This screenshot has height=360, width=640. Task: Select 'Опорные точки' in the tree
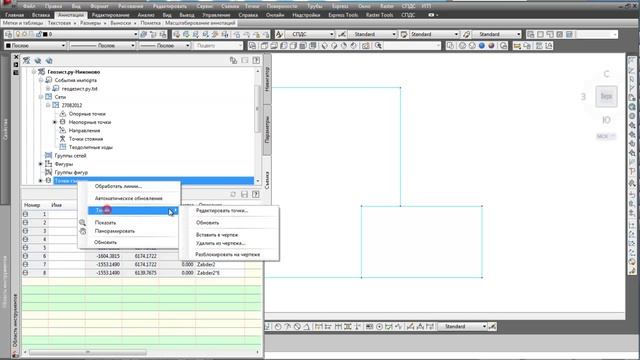(87, 114)
